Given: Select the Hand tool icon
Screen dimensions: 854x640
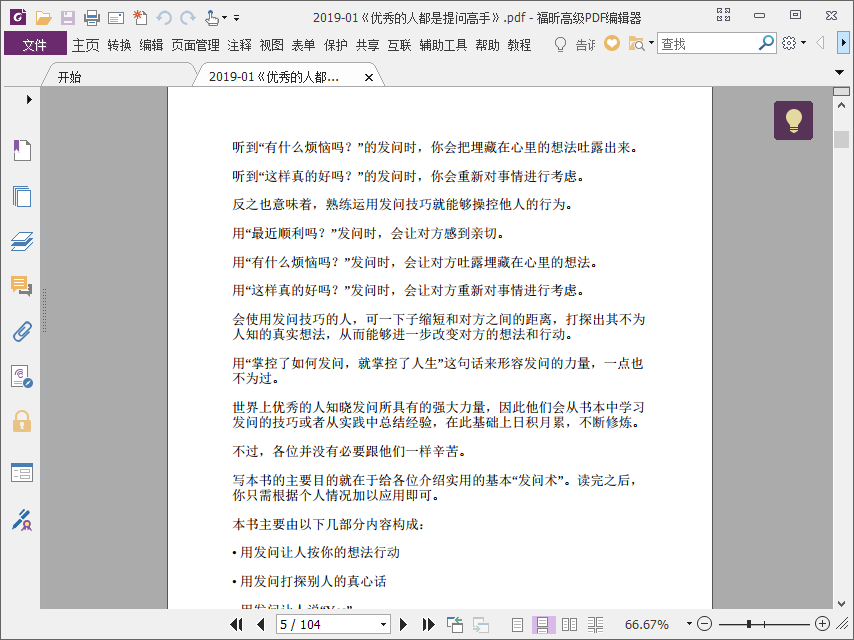Looking at the screenshot, I should pyautogui.click(x=212, y=18).
